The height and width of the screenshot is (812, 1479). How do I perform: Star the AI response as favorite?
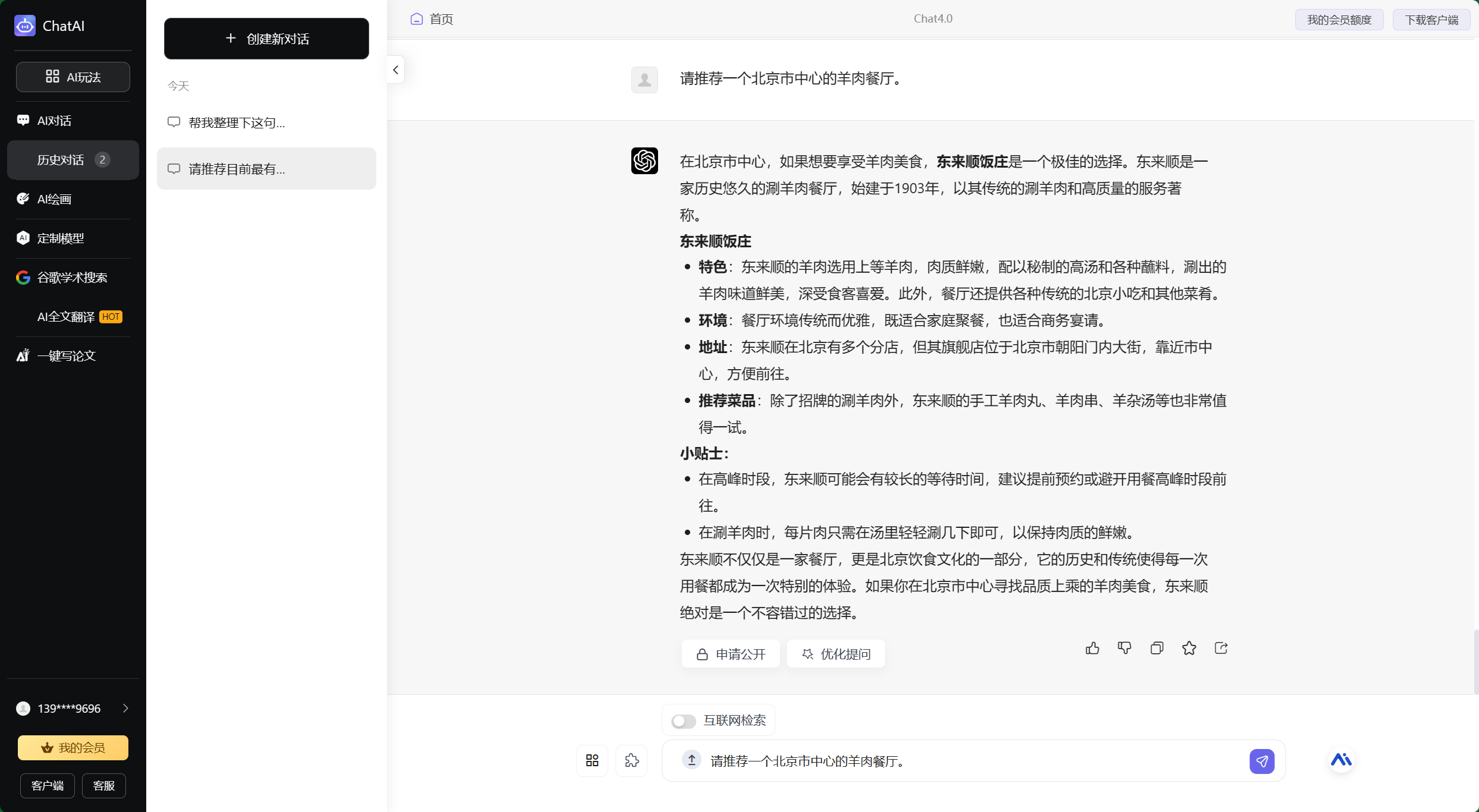click(1189, 648)
